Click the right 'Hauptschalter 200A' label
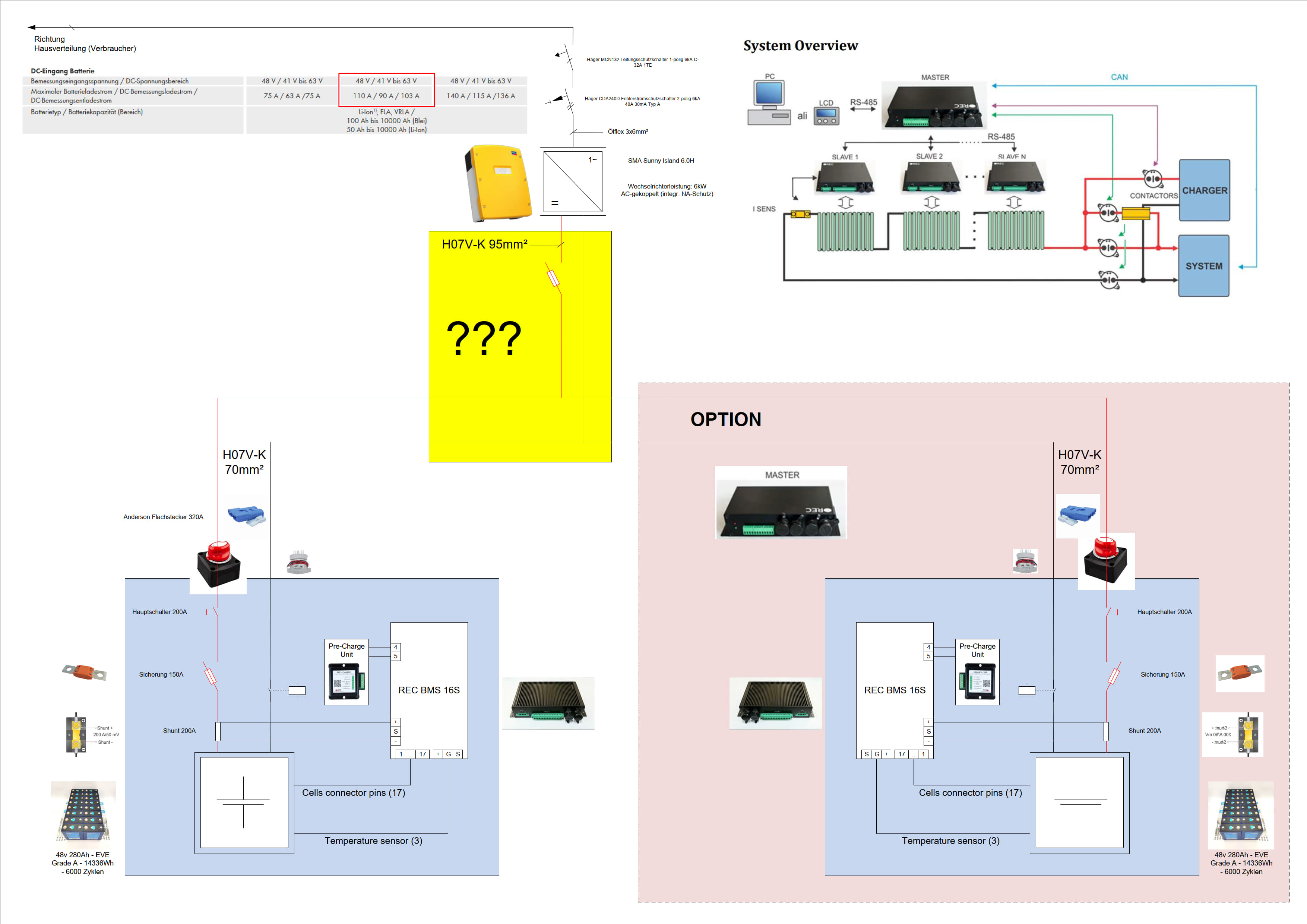The height and width of the screenshot is (924, 1307). pyautogui.click(x=1164, y=612)
